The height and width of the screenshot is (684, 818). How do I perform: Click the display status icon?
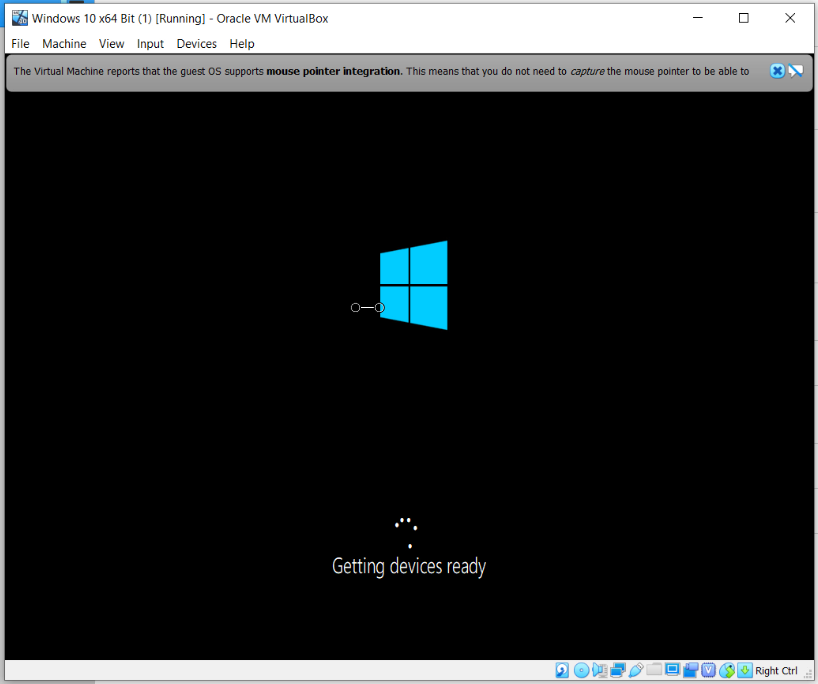(672, 669)
